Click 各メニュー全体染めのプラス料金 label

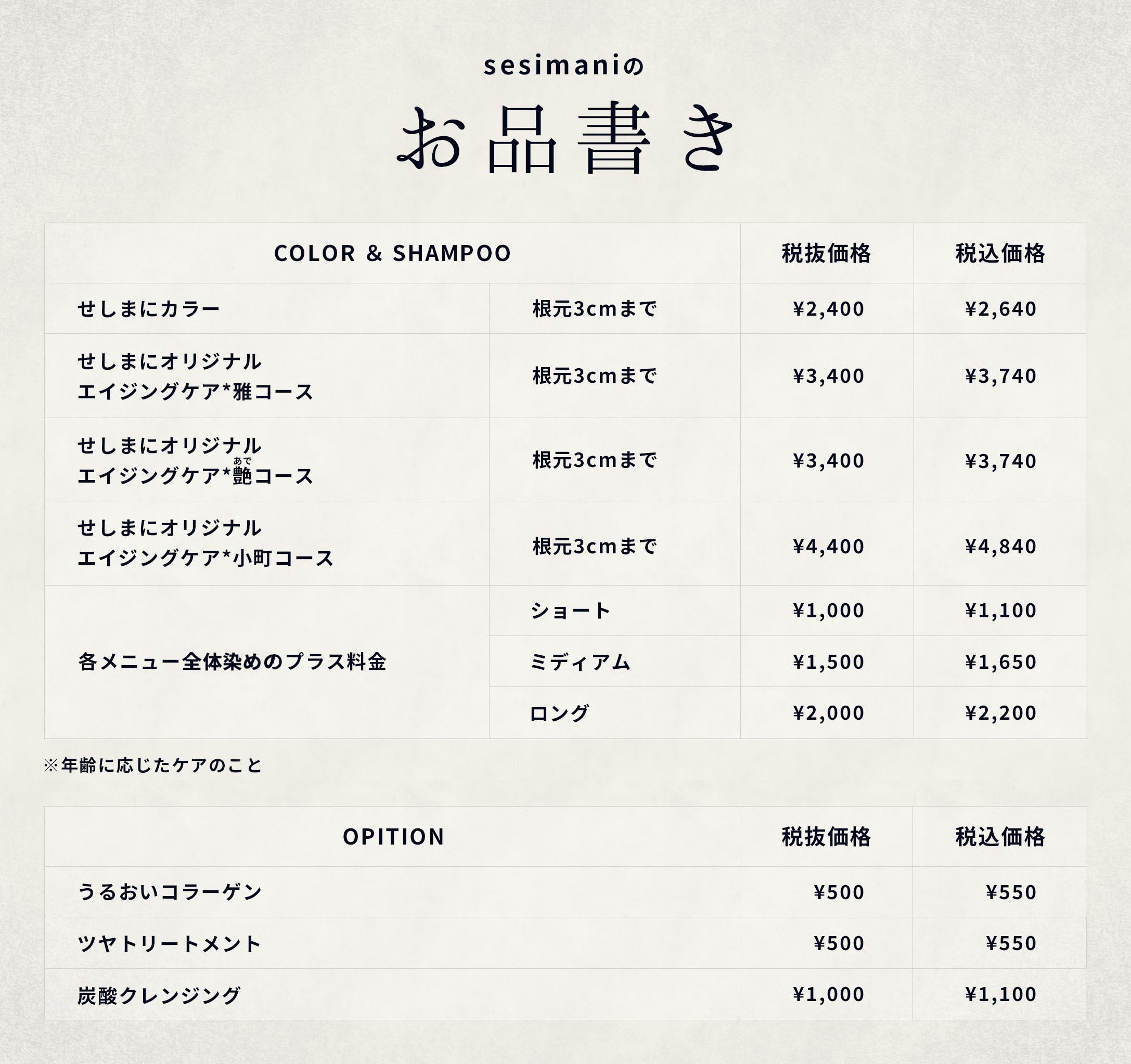pyautogui.click(x=232, y=662)
